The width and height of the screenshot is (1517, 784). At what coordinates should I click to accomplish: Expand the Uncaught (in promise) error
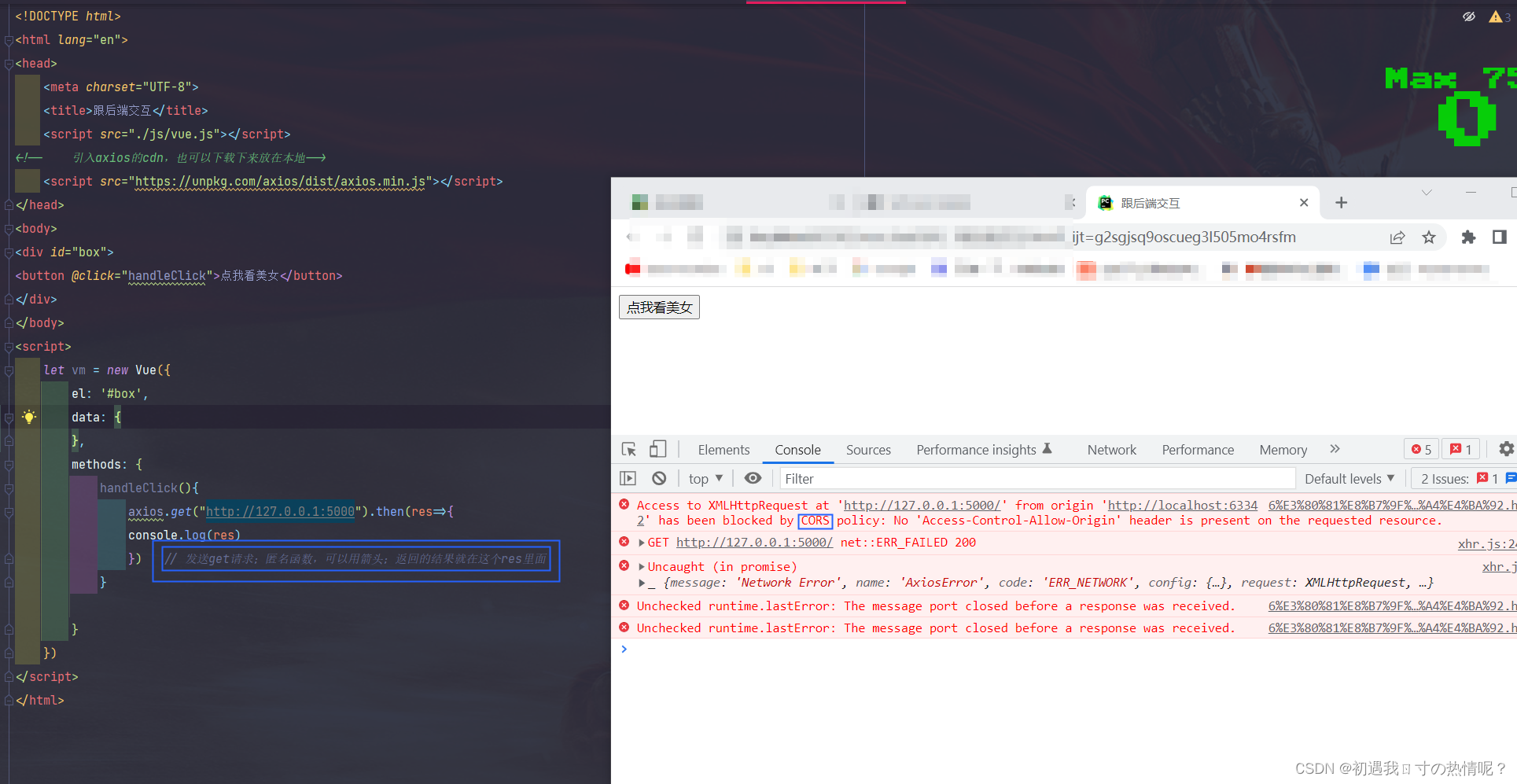point(642,566)
